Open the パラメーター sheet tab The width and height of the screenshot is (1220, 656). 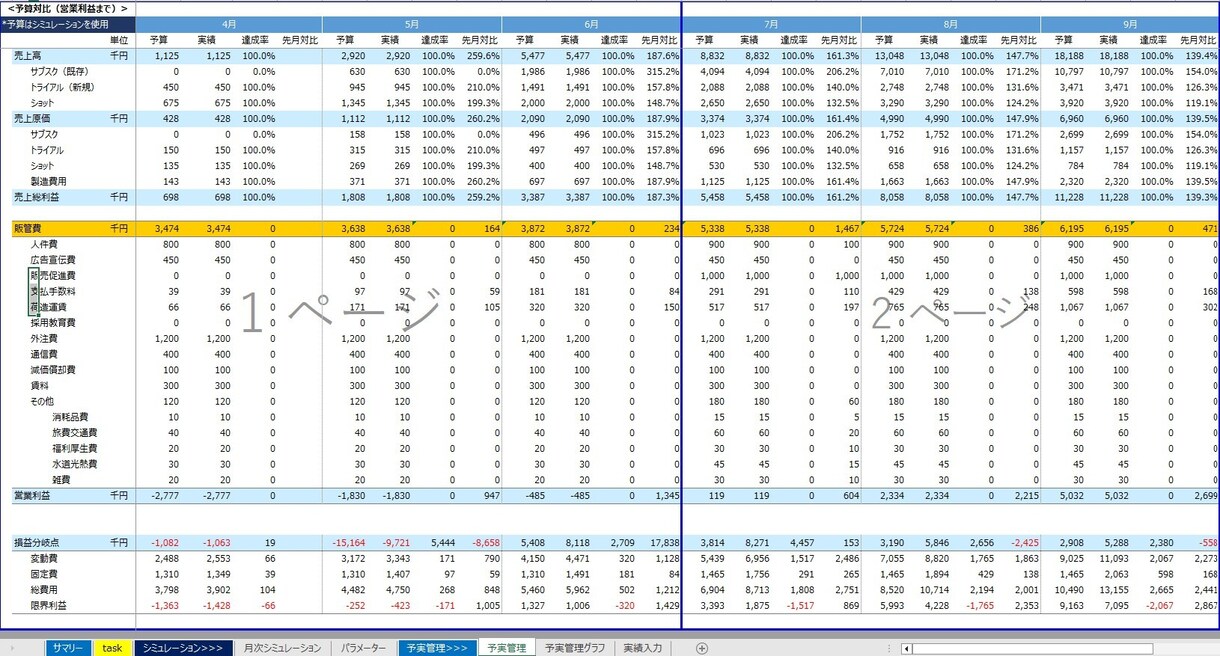[x=363, y=648]
